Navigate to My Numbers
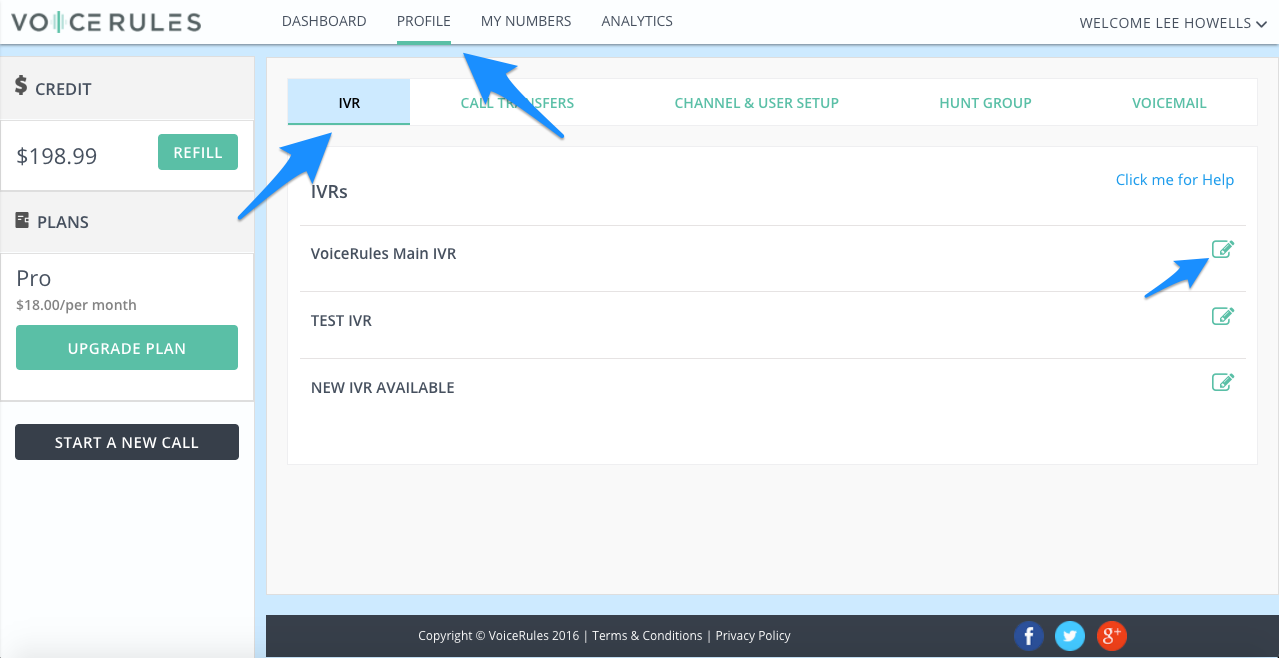This screenshot has width=1281, height=658. click(526, 20)
